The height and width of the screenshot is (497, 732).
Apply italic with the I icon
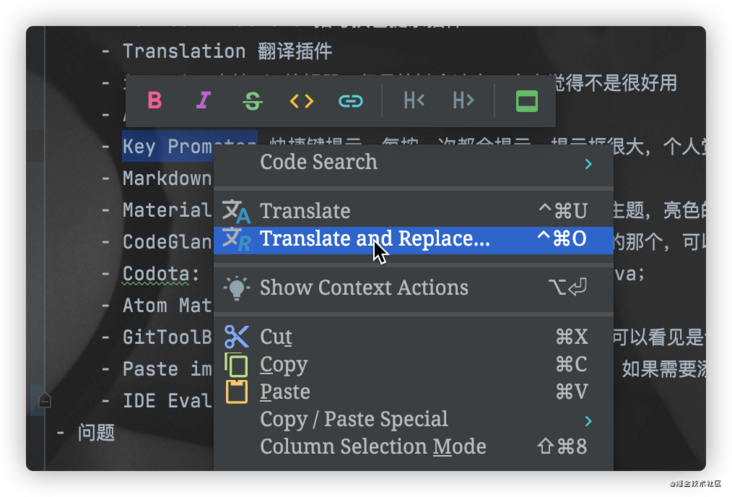point(204,100)
